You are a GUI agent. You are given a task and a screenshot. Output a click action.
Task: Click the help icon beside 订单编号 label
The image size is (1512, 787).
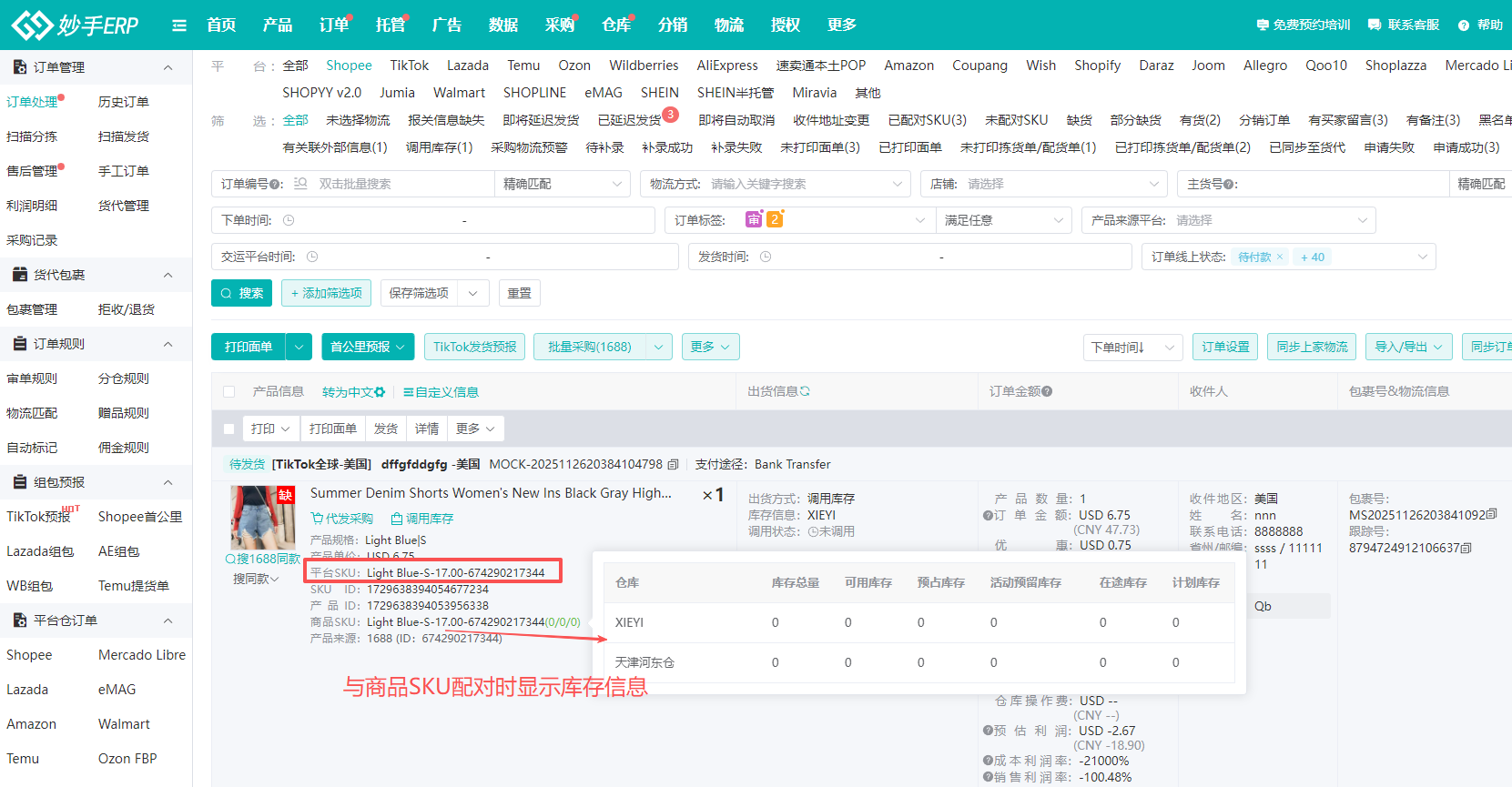(276, 185)
